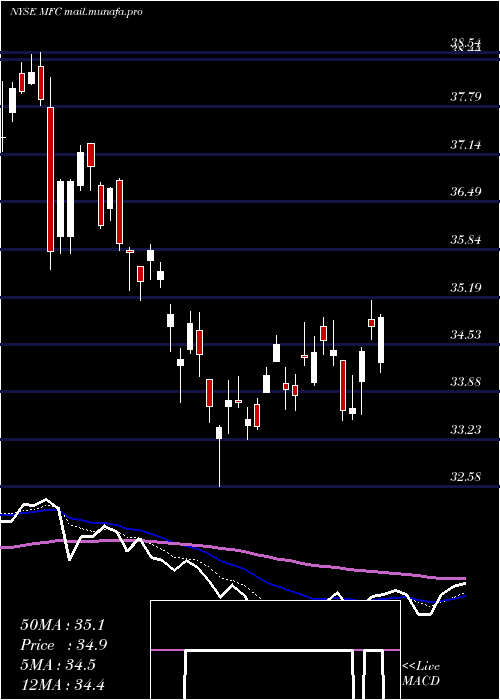Screen dimensions: 500x700
Task: Click the '5MA : 34.5' readout
Action: click(58, 665)
